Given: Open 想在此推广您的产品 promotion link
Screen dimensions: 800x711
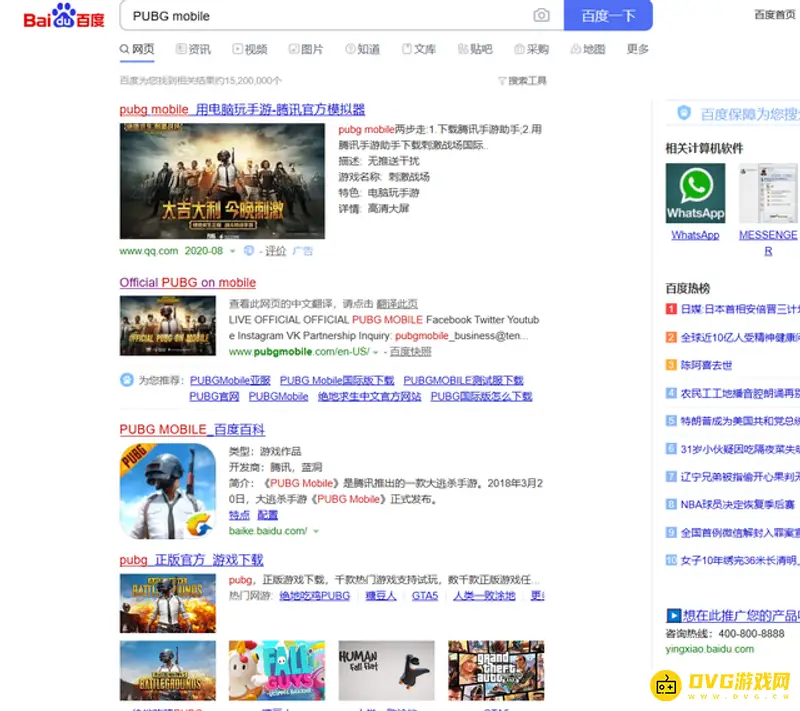Looking at the screenshot, I should coord(741,616).
